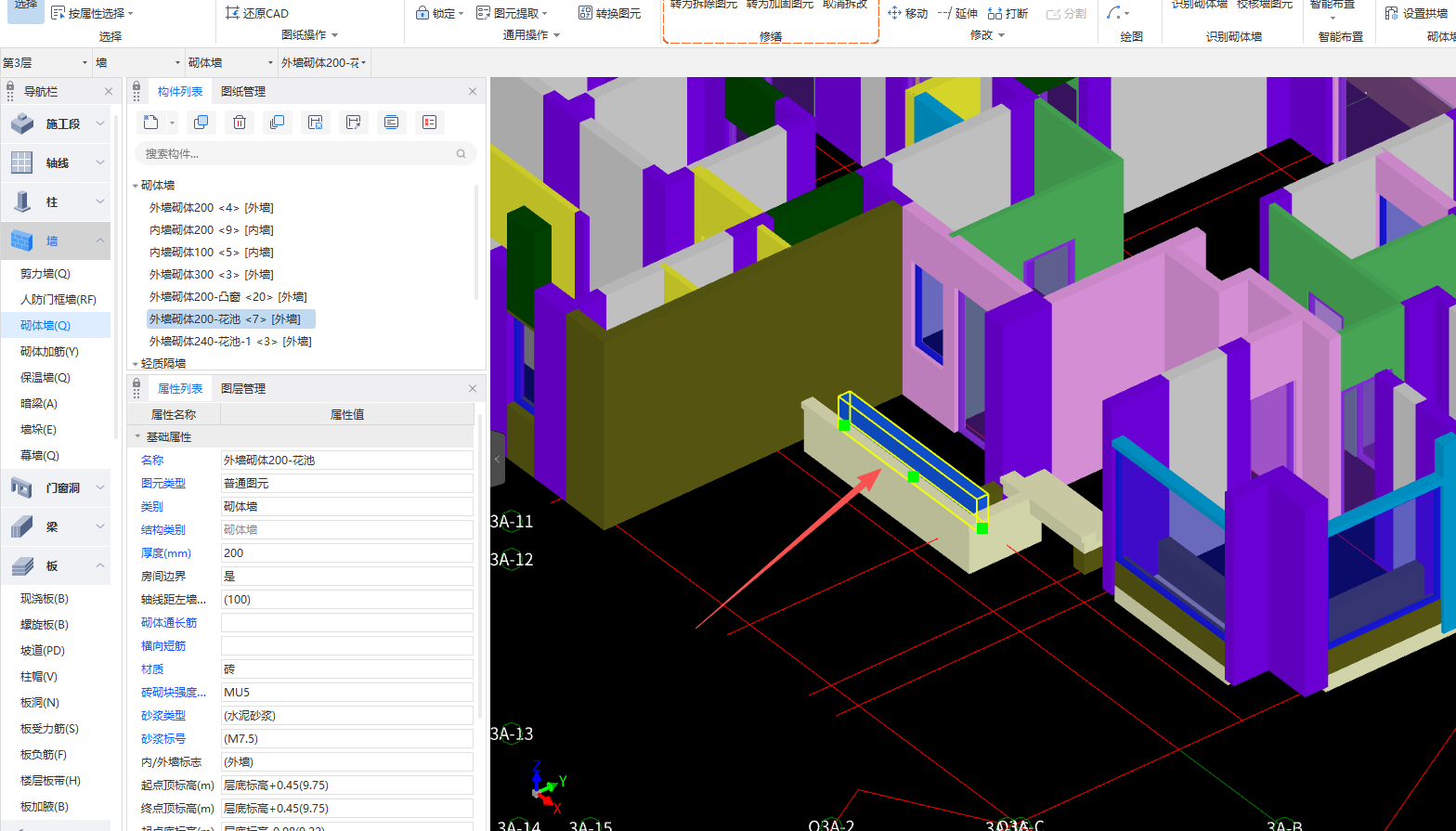
Task: Select 外墙砌体300 in the component list
Action: (211, 275)
